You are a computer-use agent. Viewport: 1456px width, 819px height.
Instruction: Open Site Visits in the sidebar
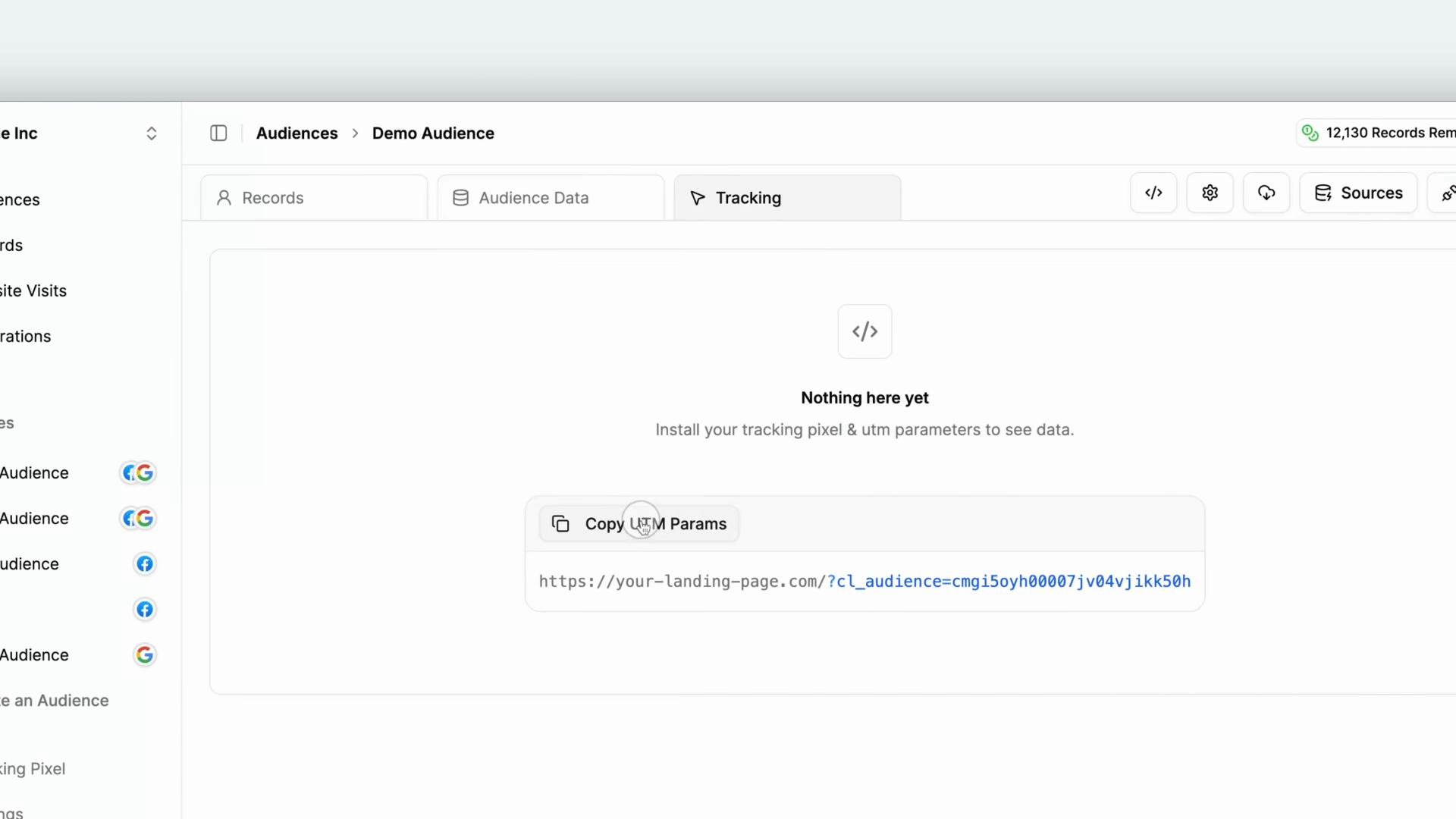(33, 291)
